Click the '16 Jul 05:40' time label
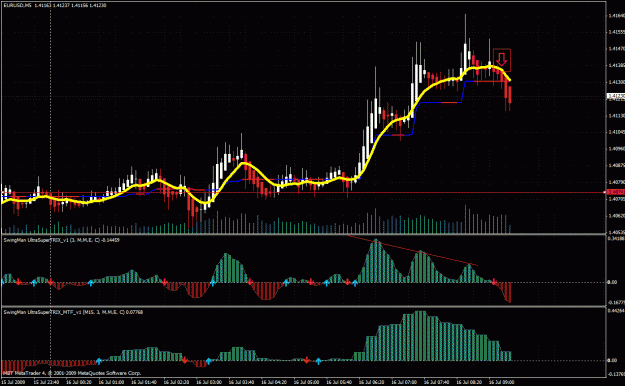This screenshot has height=386, width=625. pos(339,382)
